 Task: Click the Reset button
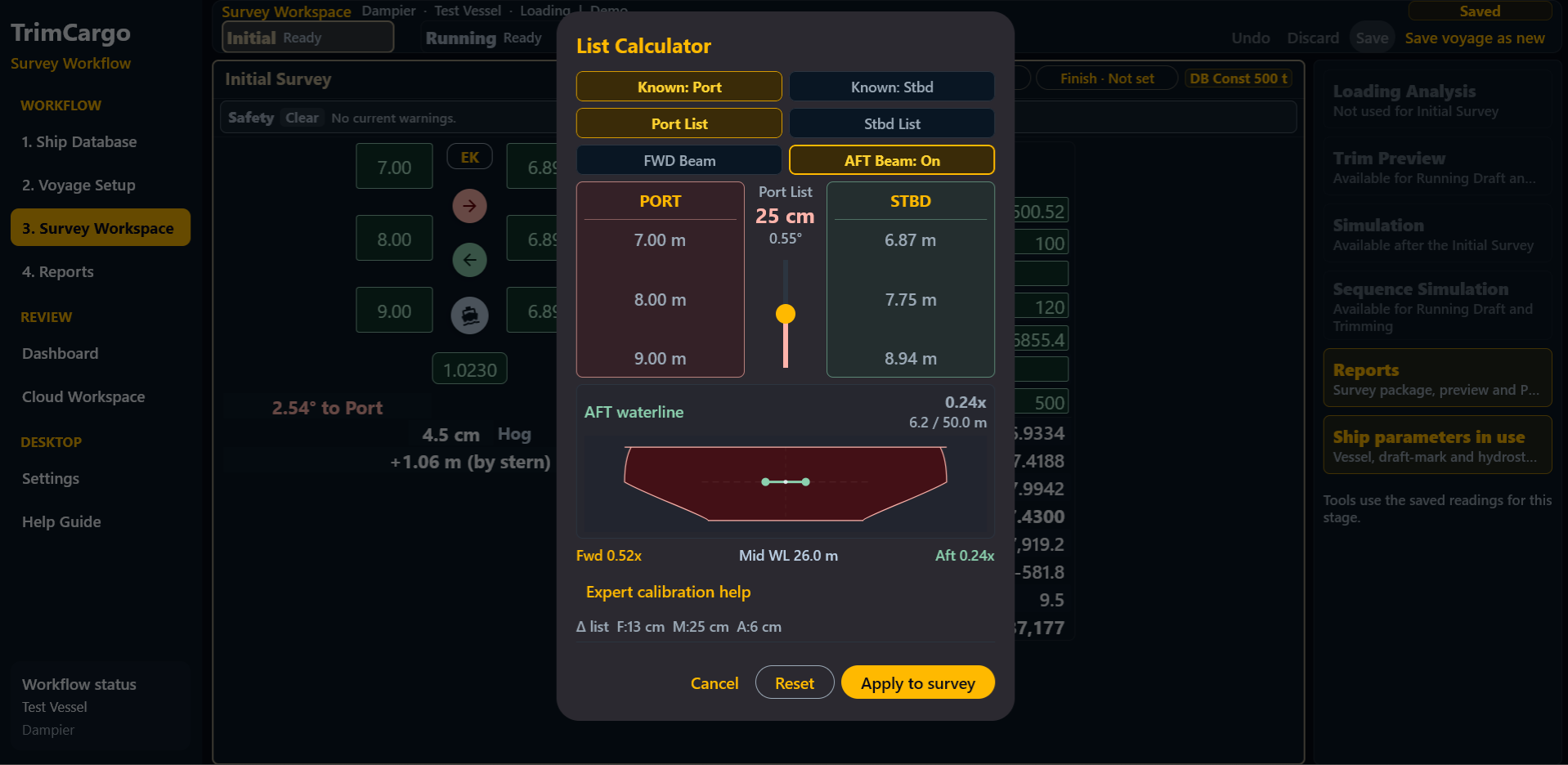(795, 682)
